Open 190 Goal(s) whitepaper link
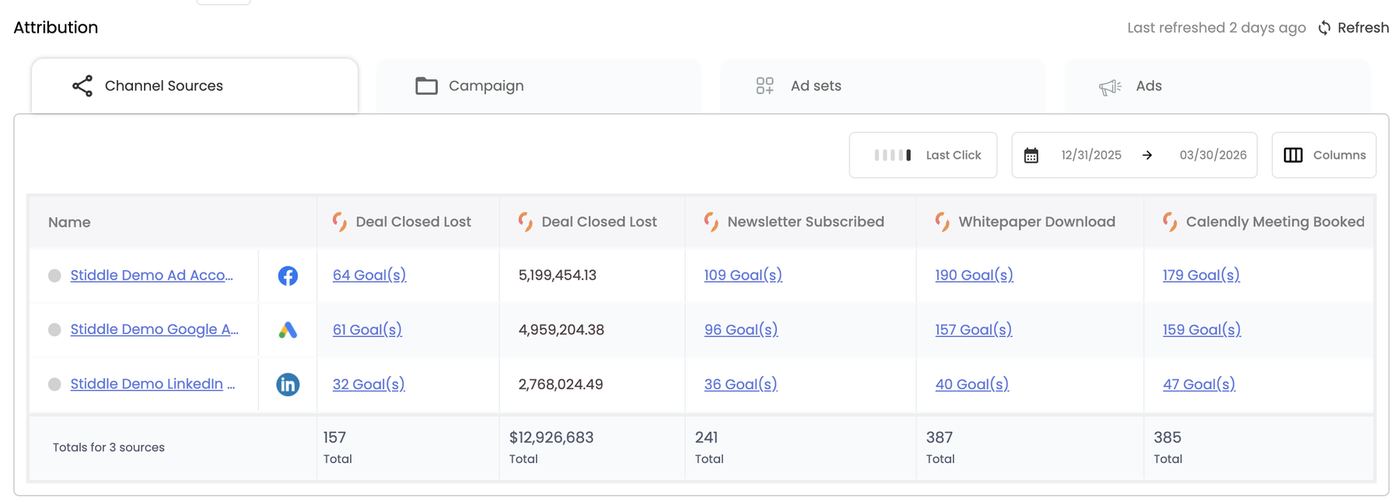The width and height of the screenshot is (1400, 502). tap(974, 275)
